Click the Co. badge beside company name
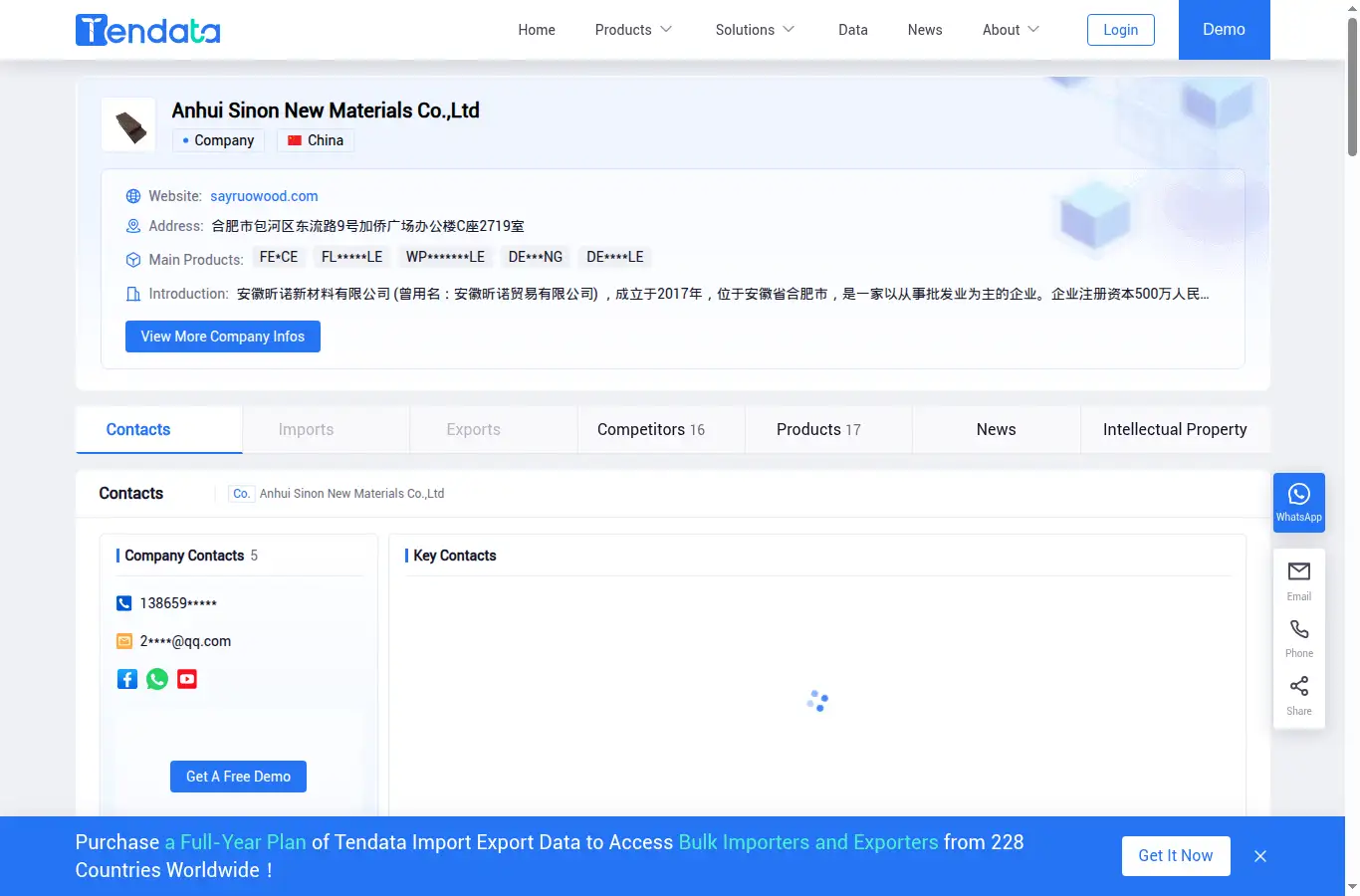1360x896 pixels. coord(242,494)
